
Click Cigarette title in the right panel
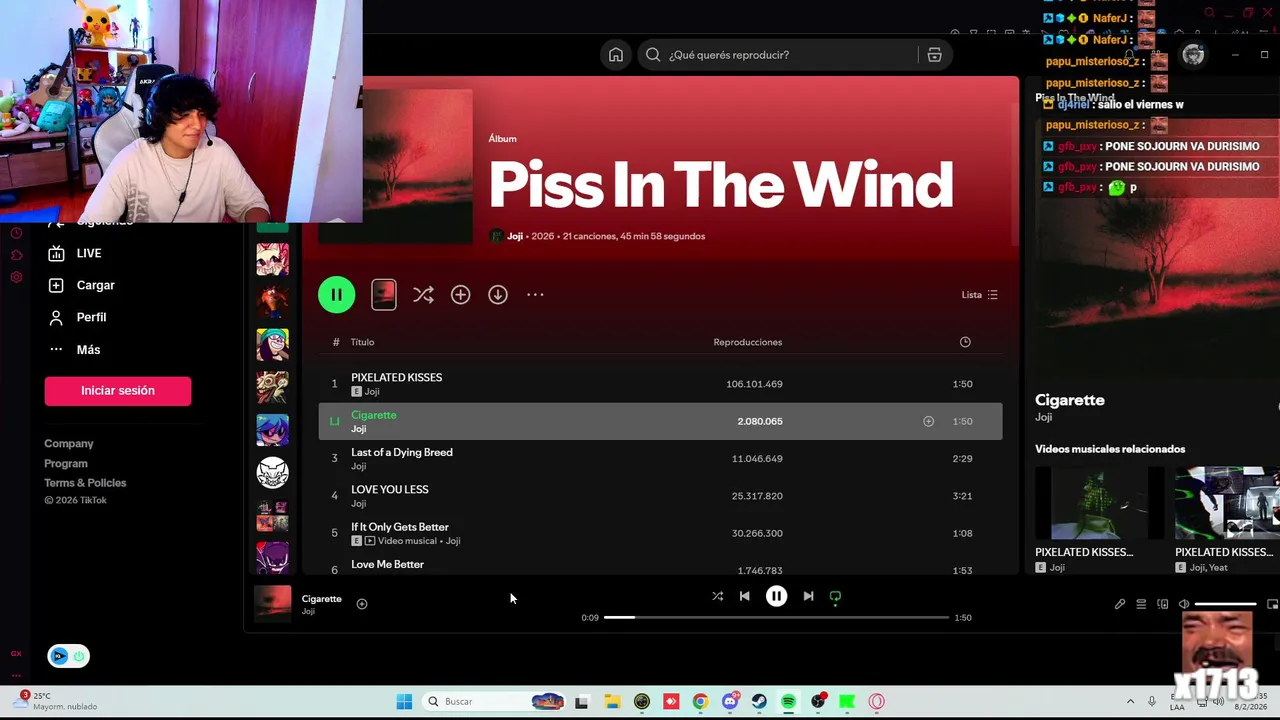1070,400
